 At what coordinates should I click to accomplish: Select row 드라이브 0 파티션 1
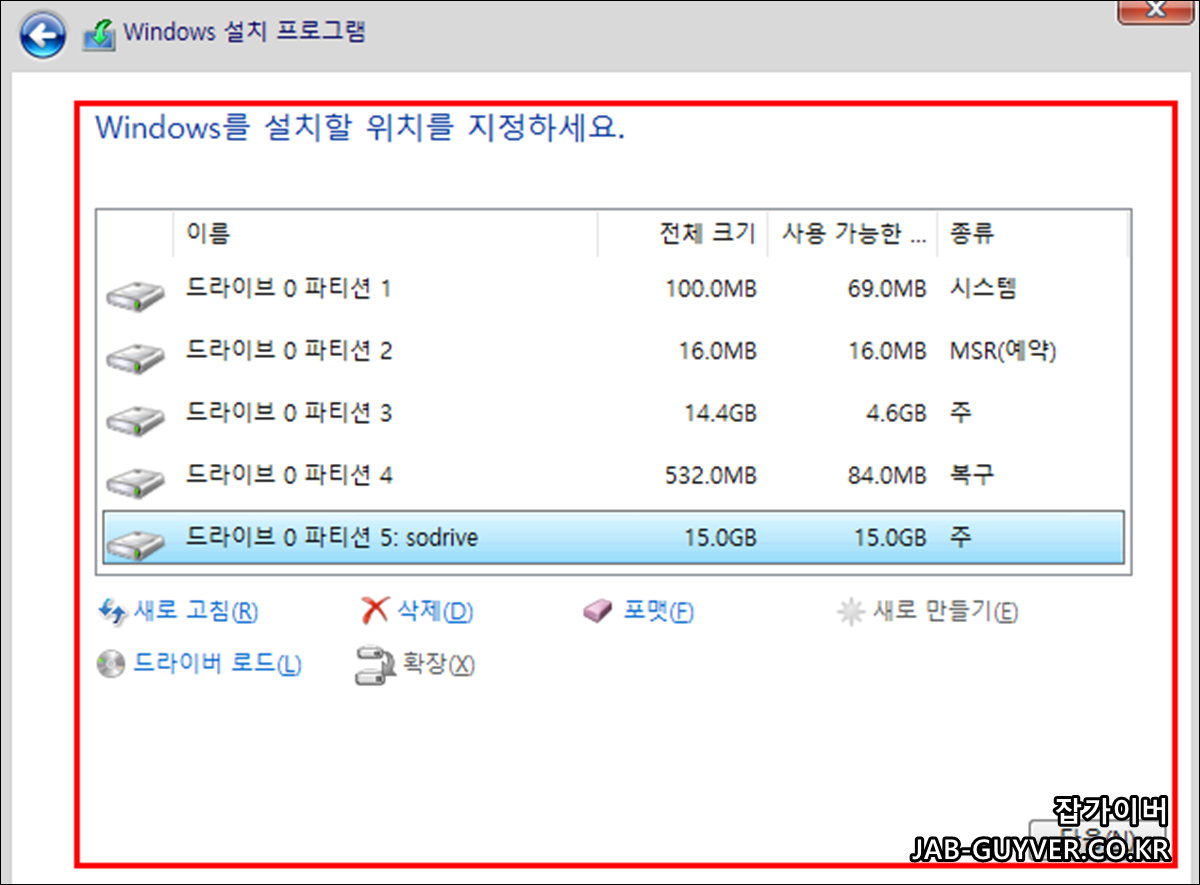pos(614,290)
